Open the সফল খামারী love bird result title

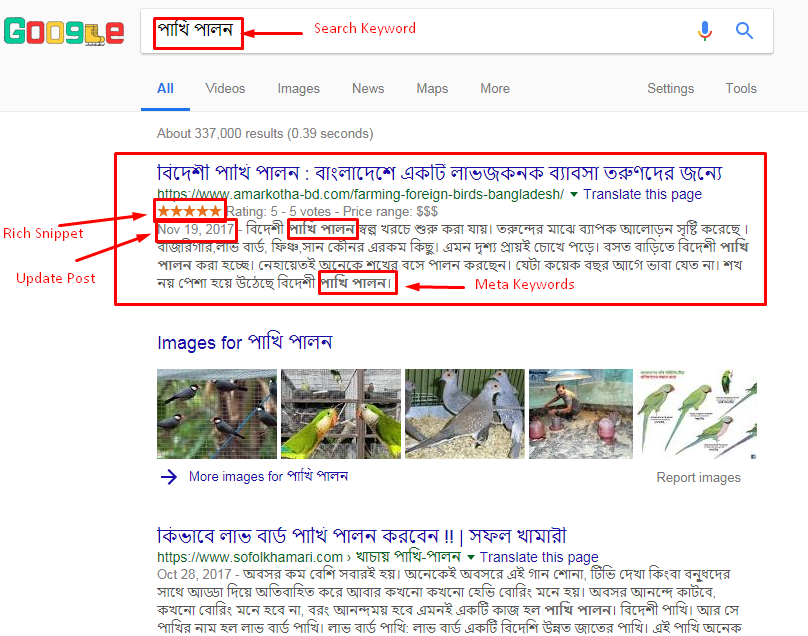coord(362,536)
